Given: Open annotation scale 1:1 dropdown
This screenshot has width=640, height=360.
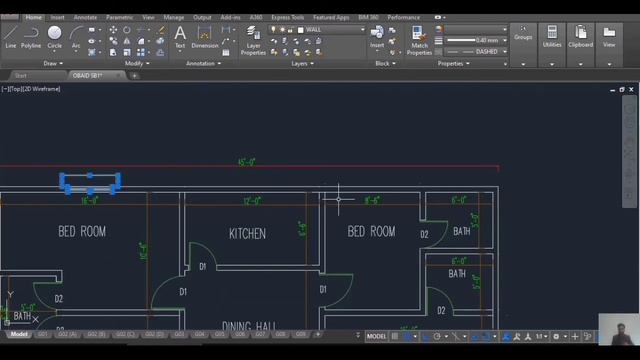Looking at the screenshot, I should 542,336.
